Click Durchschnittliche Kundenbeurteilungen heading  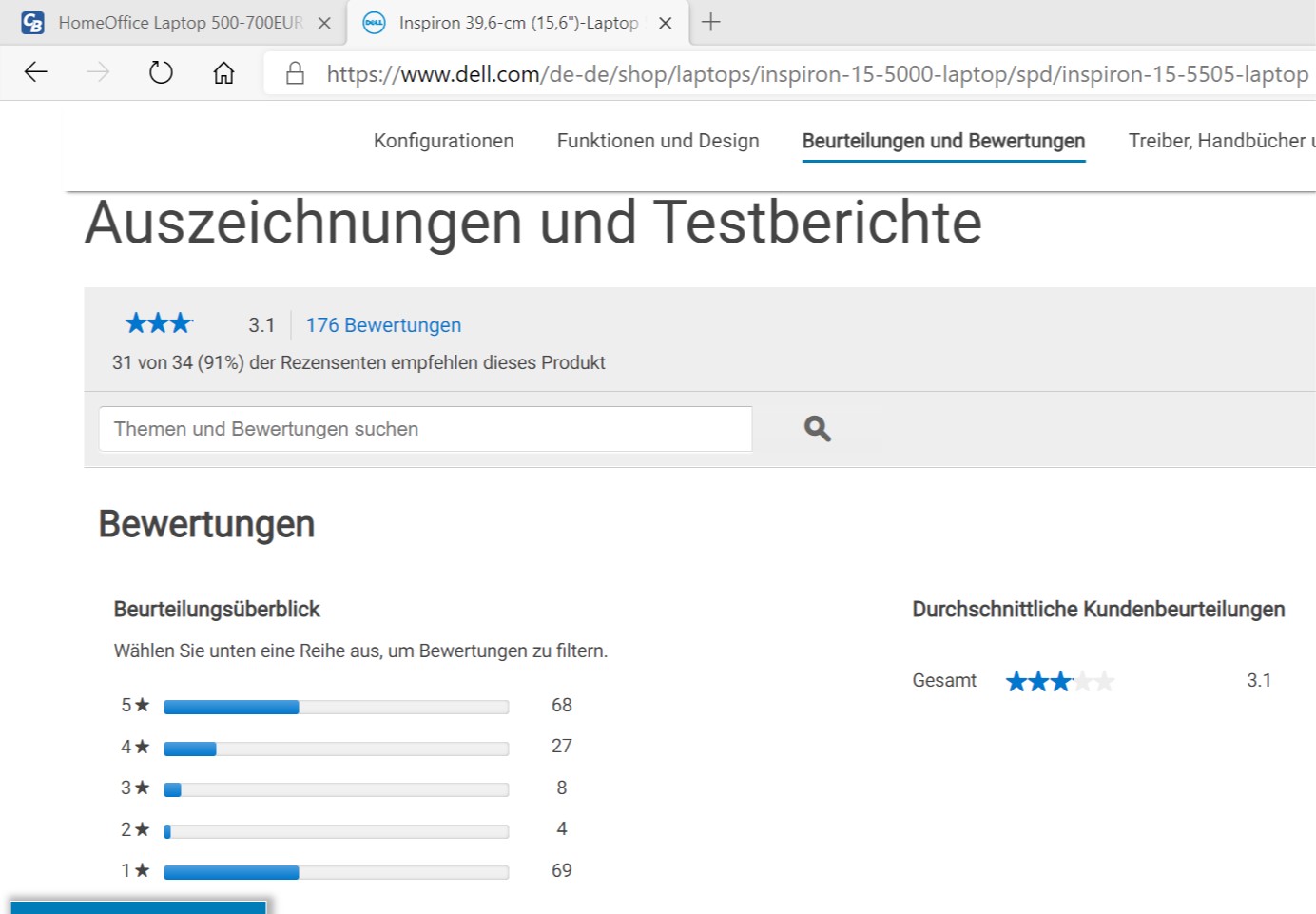click(1098, 609)
